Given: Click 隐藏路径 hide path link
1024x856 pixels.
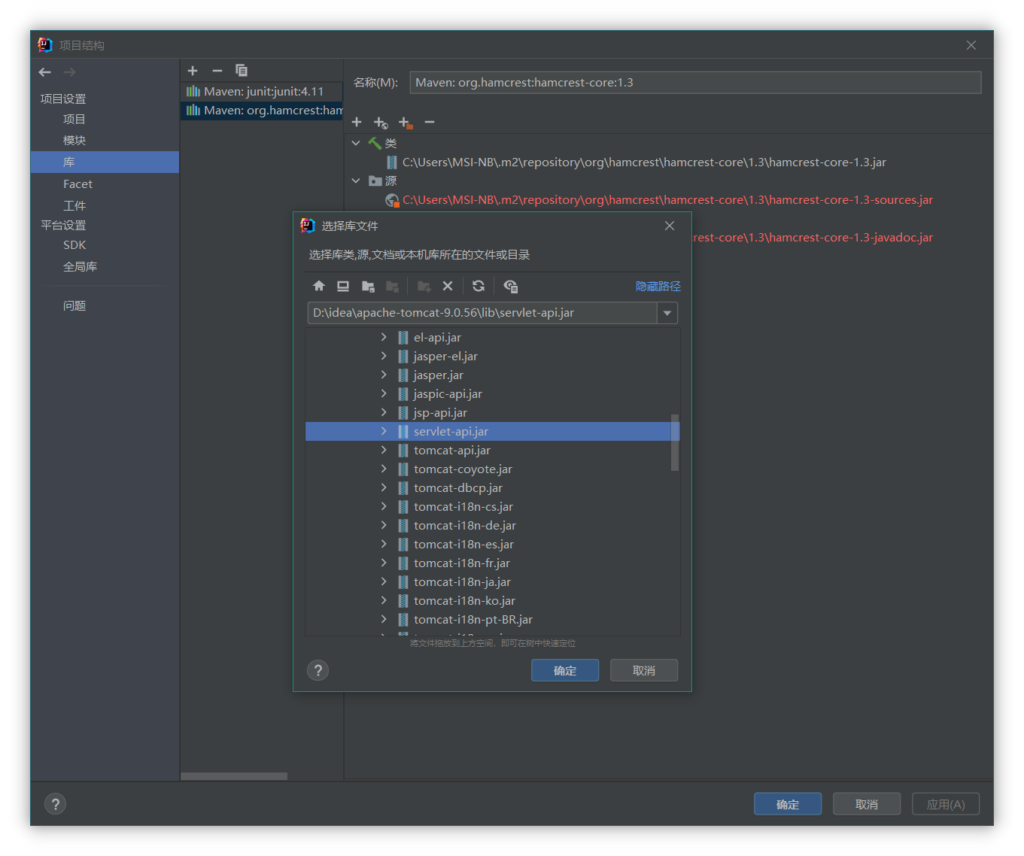Looking at the screenshot, I should [658, 286].
